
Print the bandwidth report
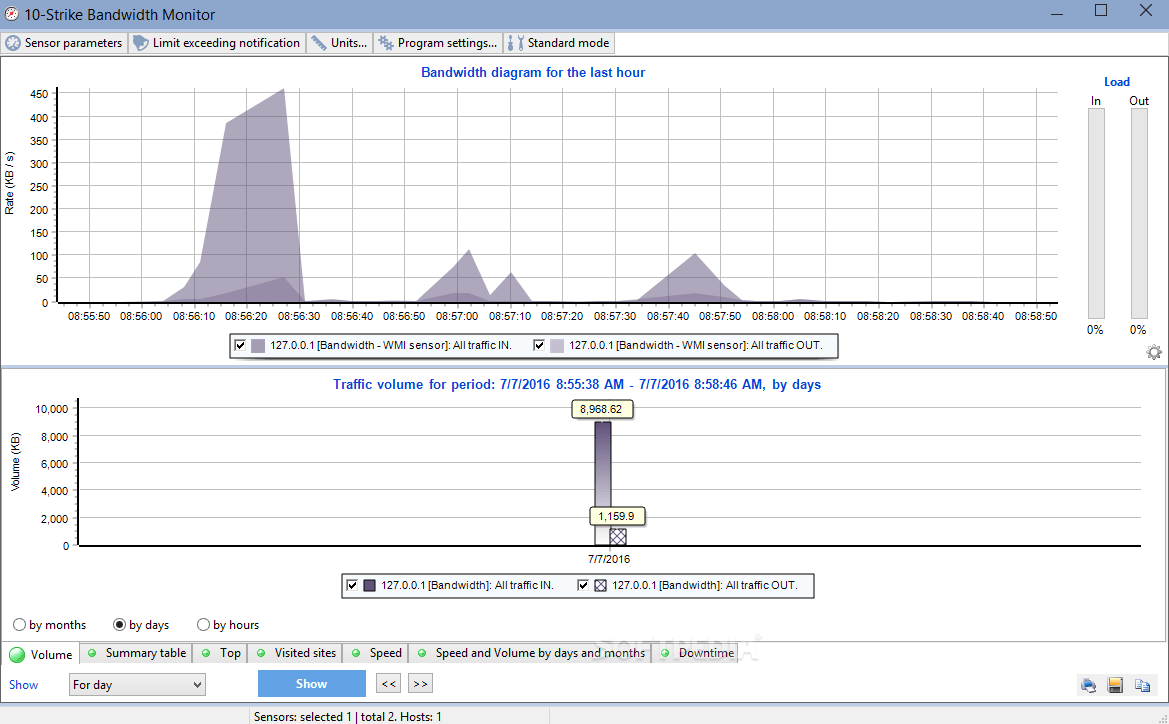[1088, 685]
